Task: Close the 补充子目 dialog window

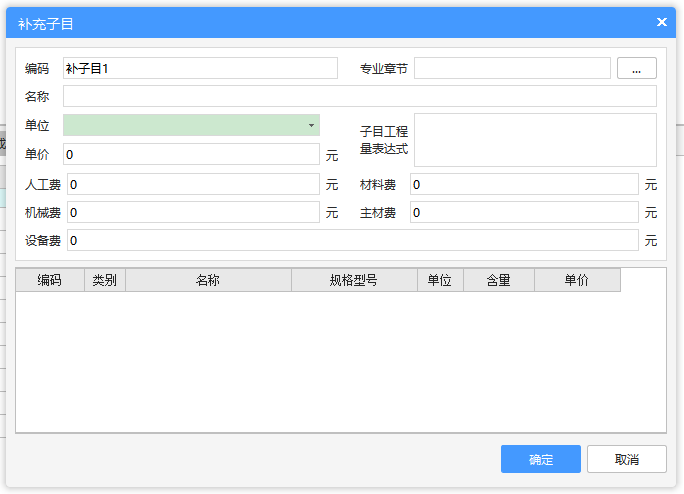Action: pyautogui.click(x=661, y=21)
